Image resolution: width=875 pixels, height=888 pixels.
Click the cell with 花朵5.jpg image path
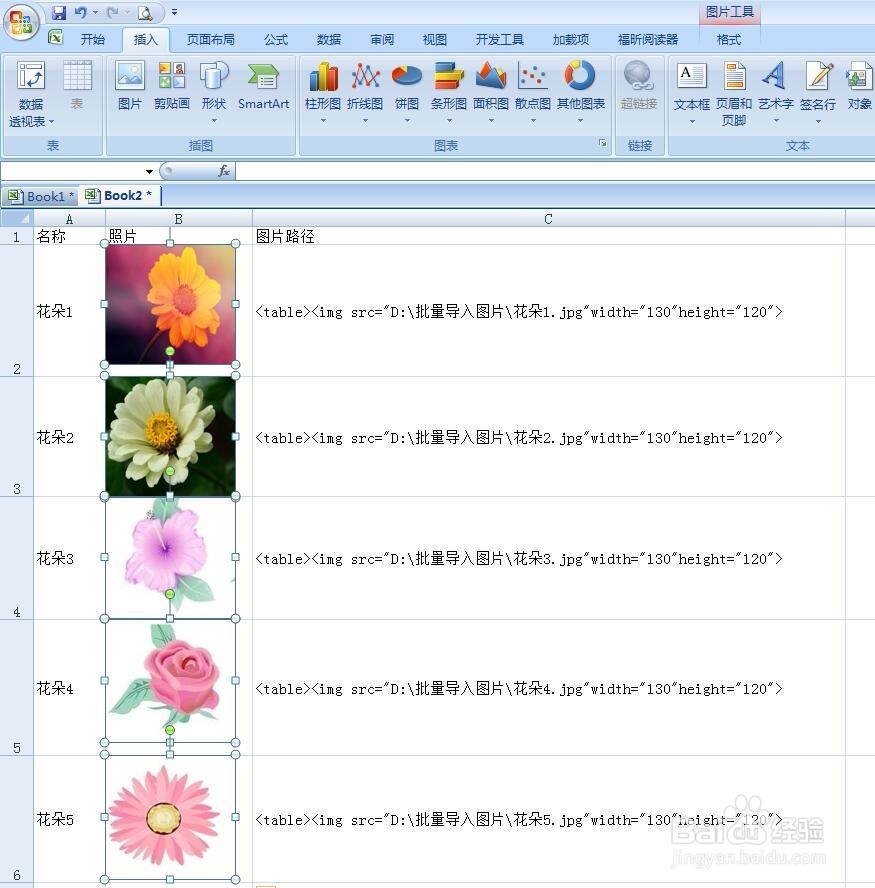[548, 819]
